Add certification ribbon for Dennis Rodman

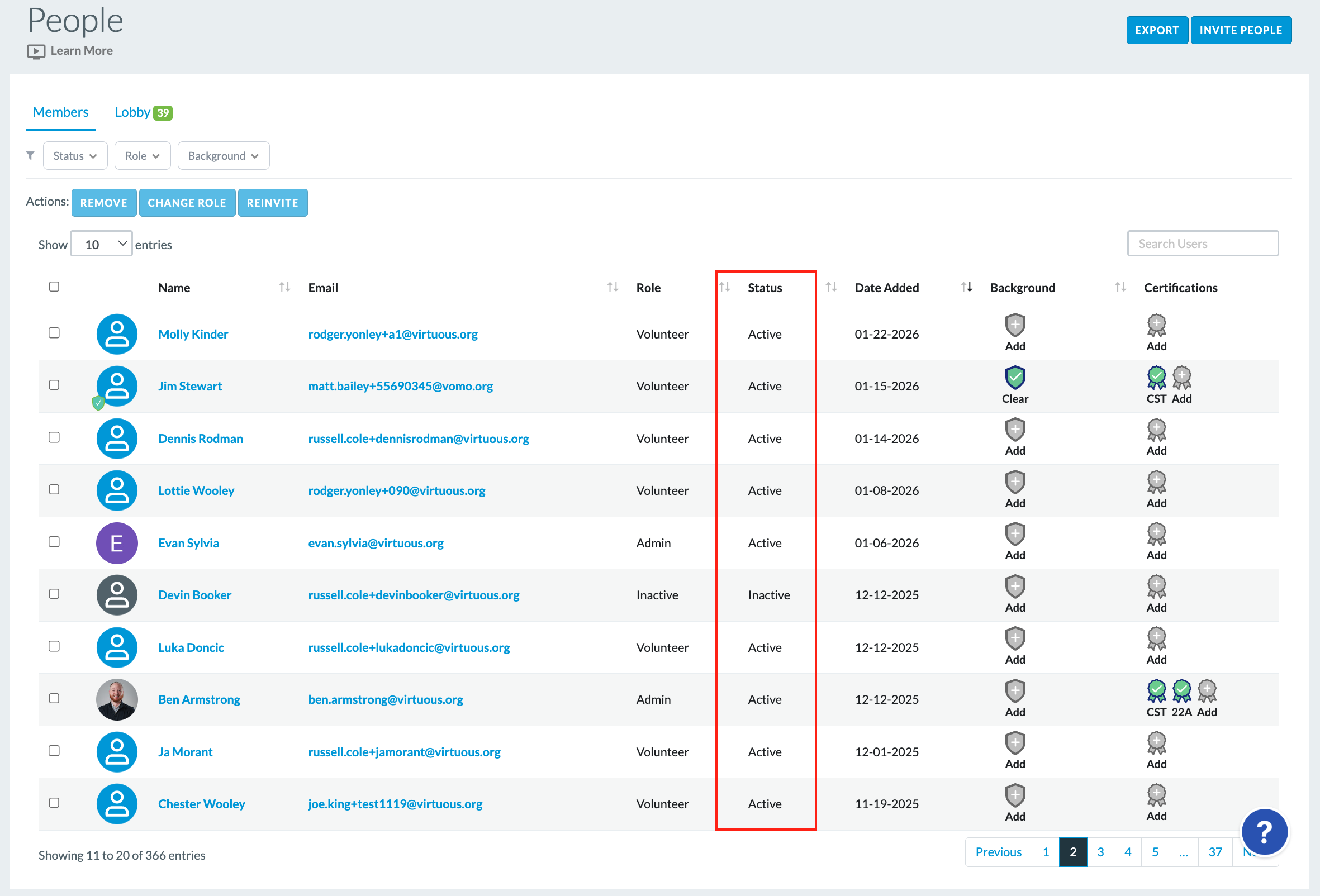[x=1156, y=430]
